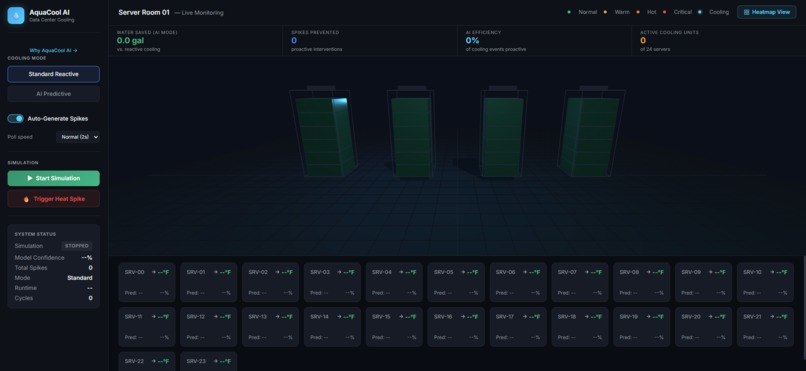Open the SRV-09 server card

tap(703, 282)
